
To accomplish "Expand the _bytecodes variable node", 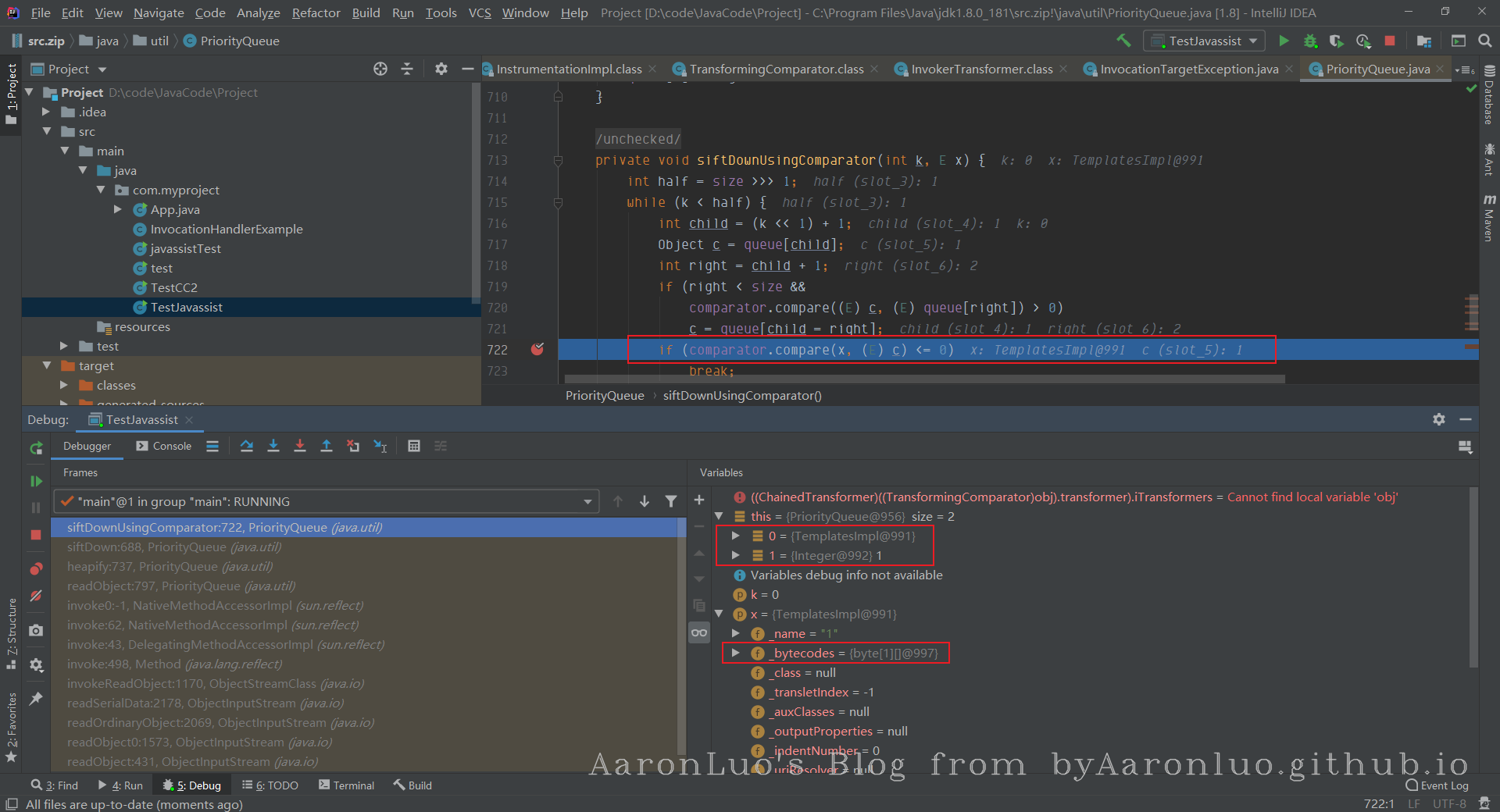I will pyautogui.click(x=736, y=653).
